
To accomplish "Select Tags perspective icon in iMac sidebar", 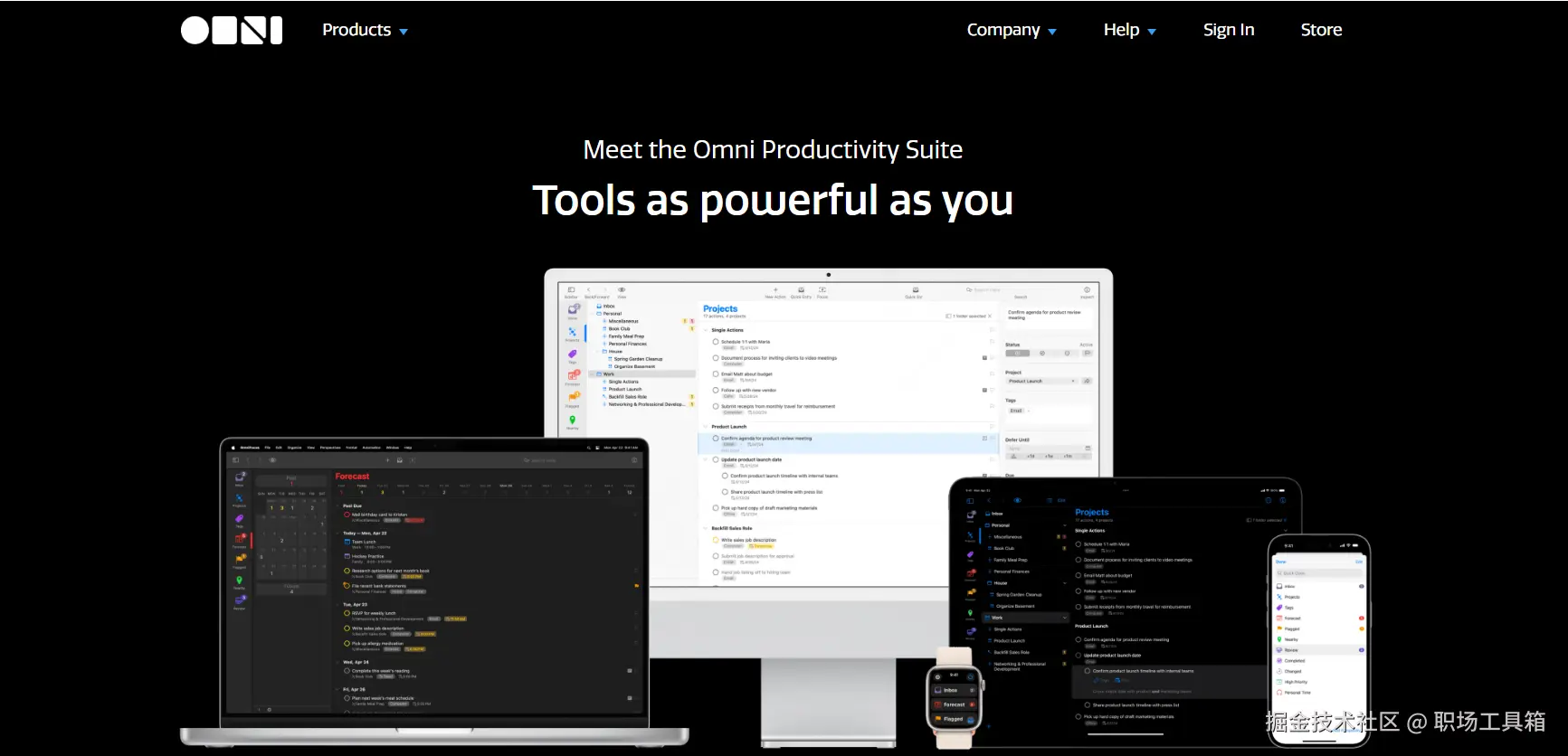I will [x=573, y=354].
